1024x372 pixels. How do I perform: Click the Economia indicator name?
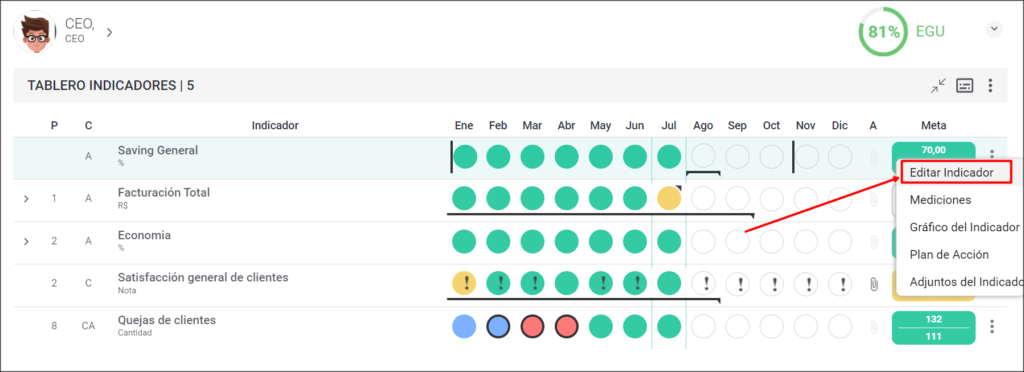[144, 235]
